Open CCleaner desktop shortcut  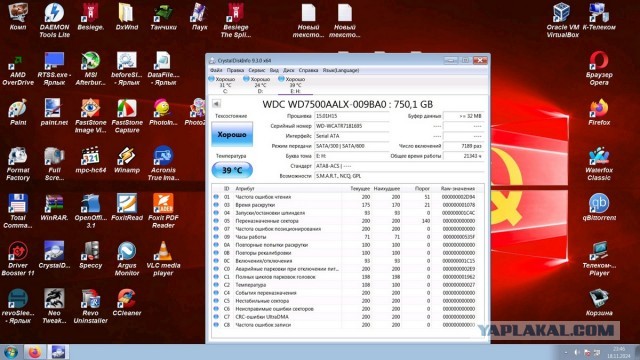click(x=127, y=302)
